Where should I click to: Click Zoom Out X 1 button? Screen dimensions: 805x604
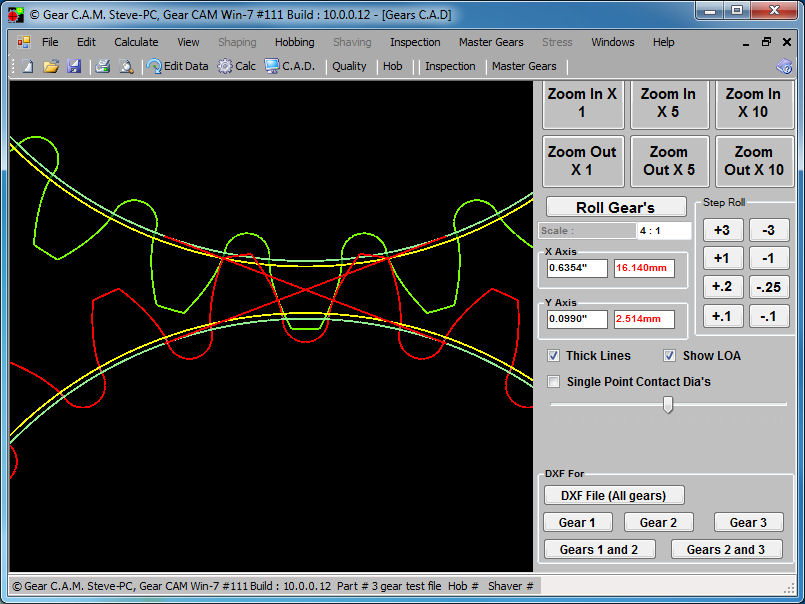click(x=583, y=161)
